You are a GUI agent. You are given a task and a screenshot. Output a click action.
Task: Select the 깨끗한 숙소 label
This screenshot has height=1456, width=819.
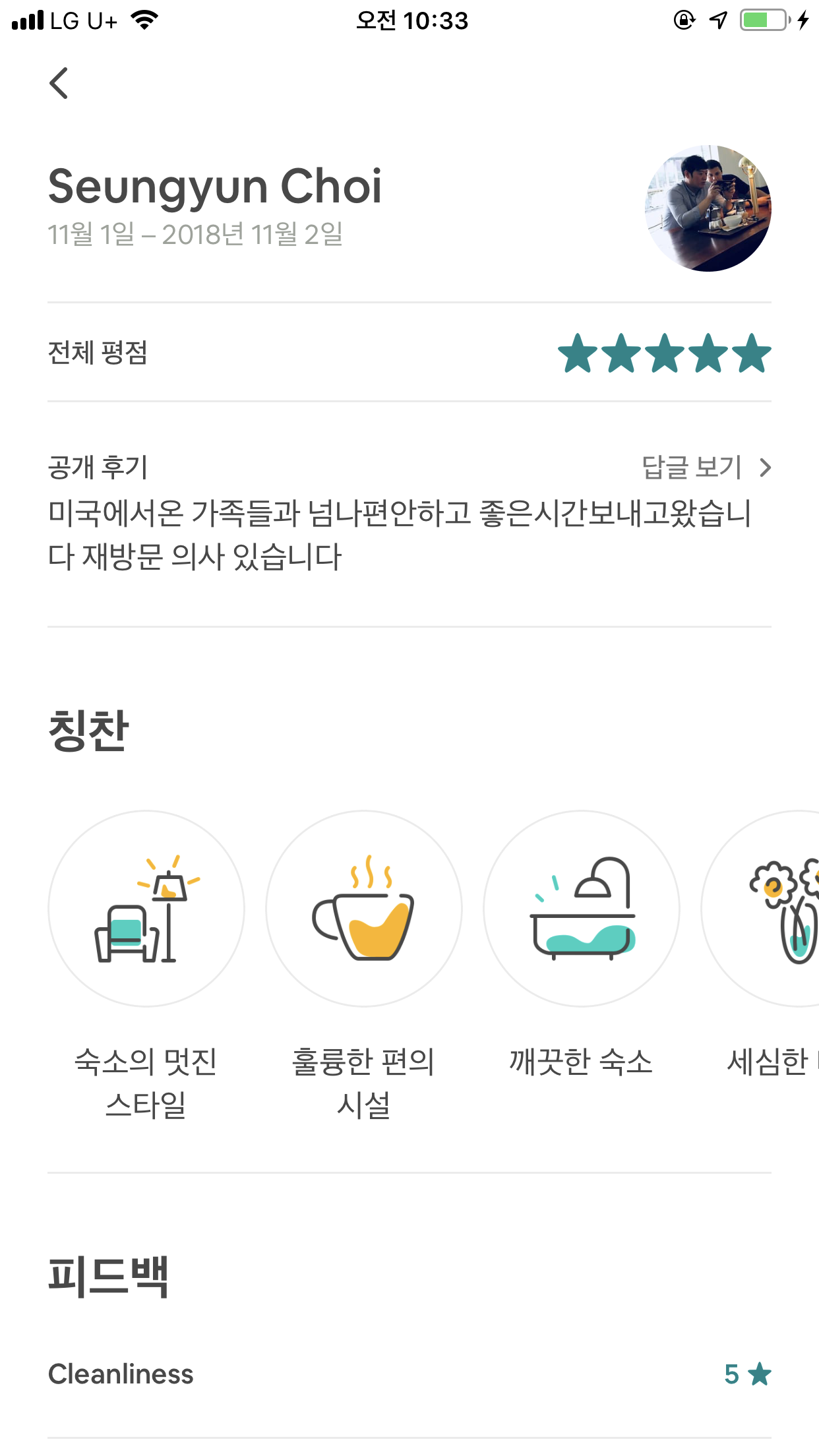tap(581, 1062)
